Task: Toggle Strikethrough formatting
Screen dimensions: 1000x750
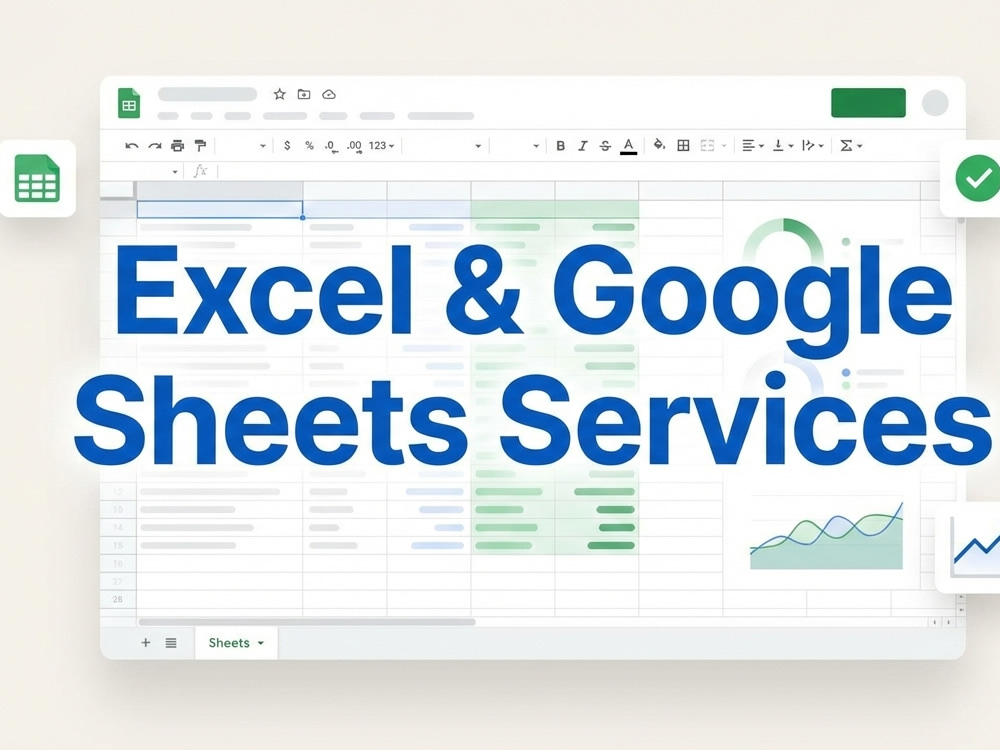Action: pos(605,146)
